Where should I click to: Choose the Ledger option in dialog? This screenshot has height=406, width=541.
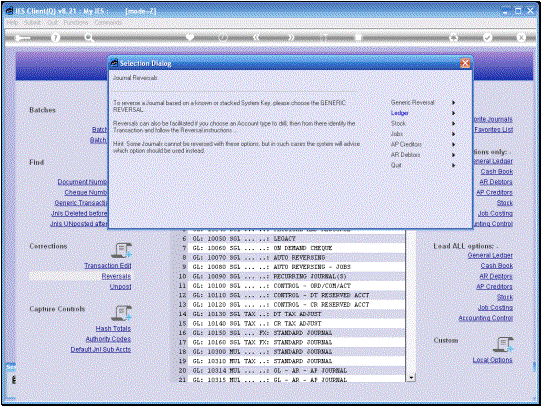(x=400, y=113)
